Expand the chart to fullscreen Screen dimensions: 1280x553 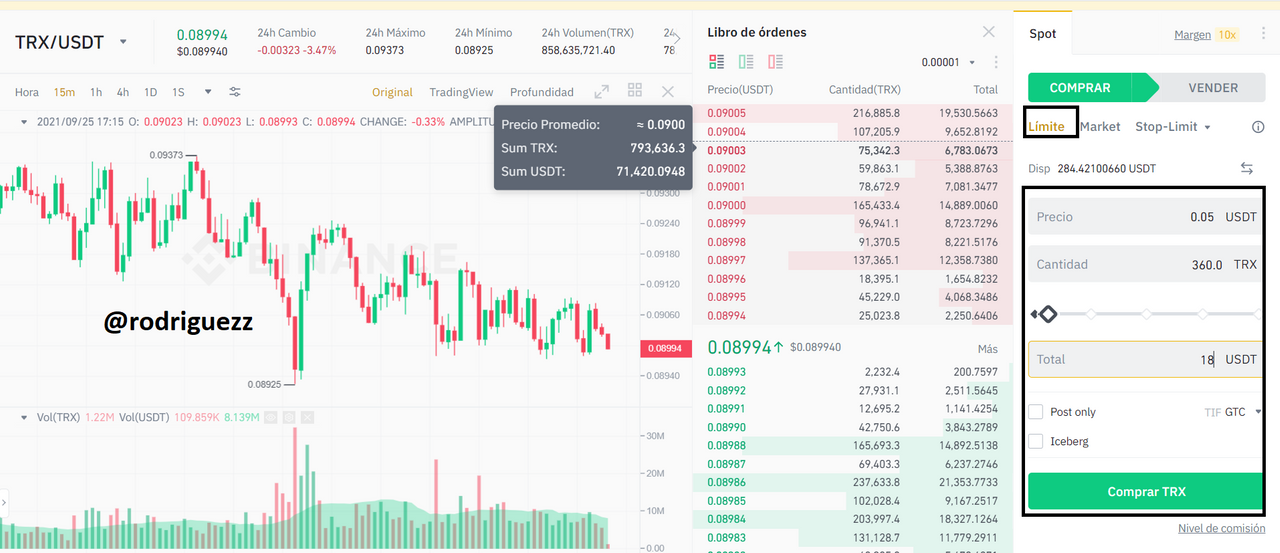pos(602,92)
